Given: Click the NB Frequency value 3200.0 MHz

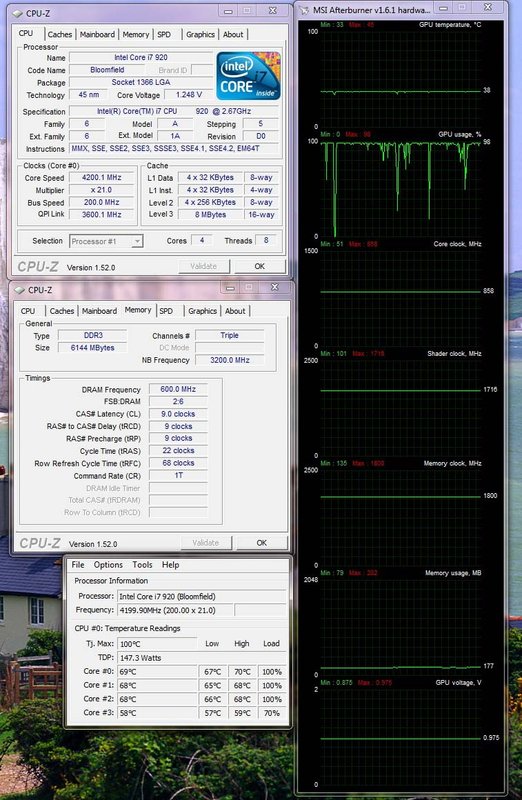Looking at the screenshot, I should (x=230, y=360).
